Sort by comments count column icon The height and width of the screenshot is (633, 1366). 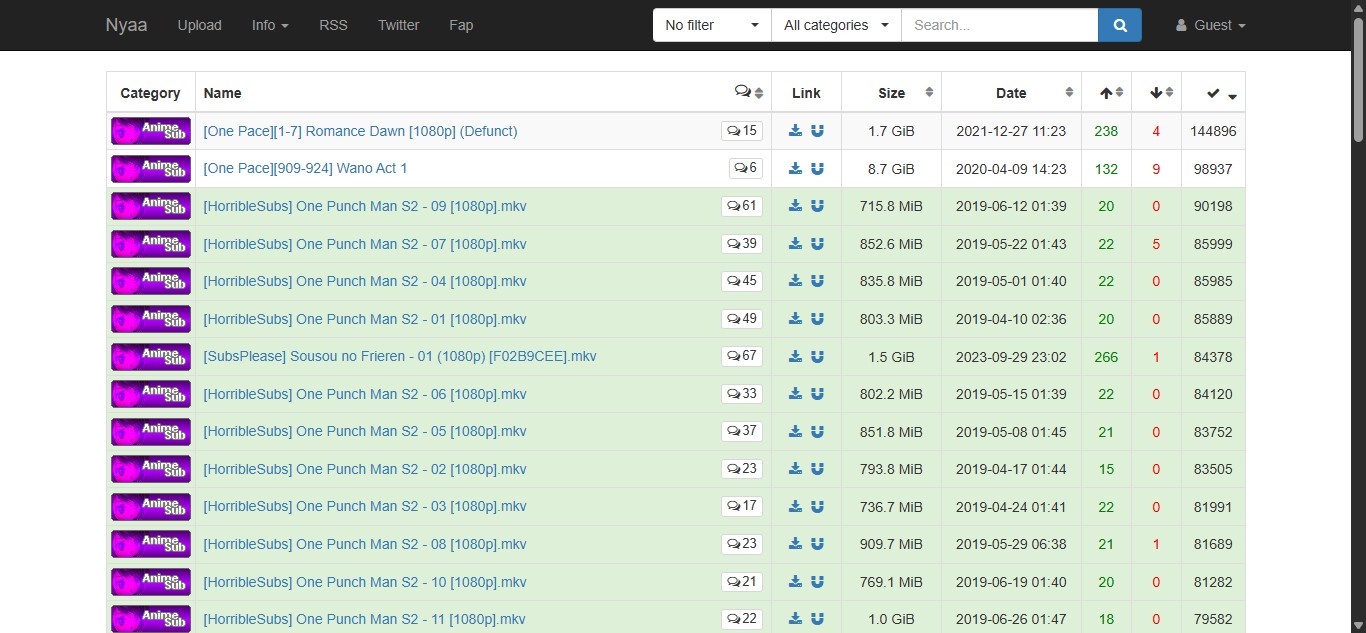(749, 93)
